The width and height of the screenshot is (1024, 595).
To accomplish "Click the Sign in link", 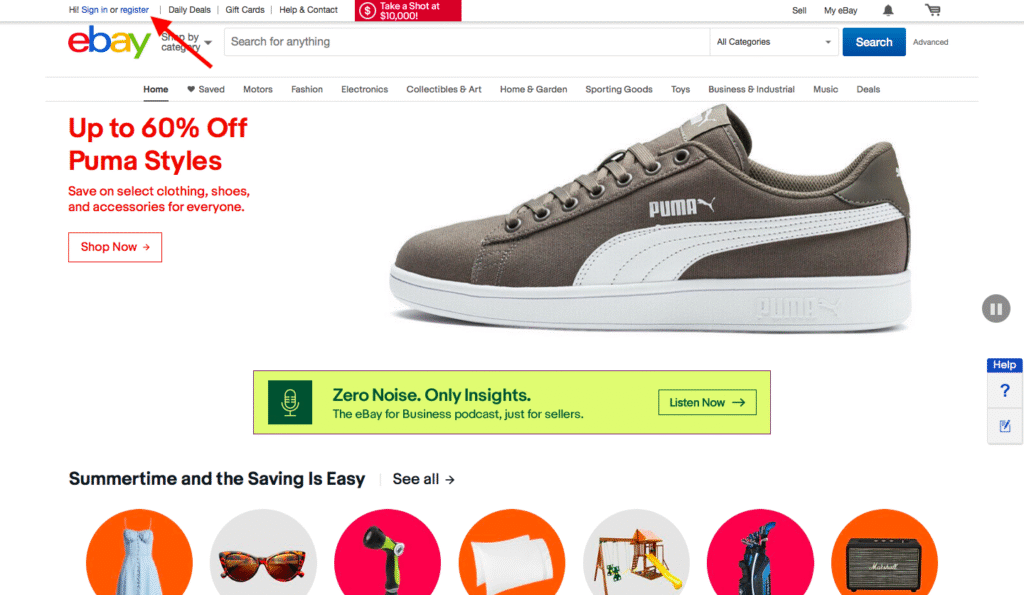I will point(94,10).
